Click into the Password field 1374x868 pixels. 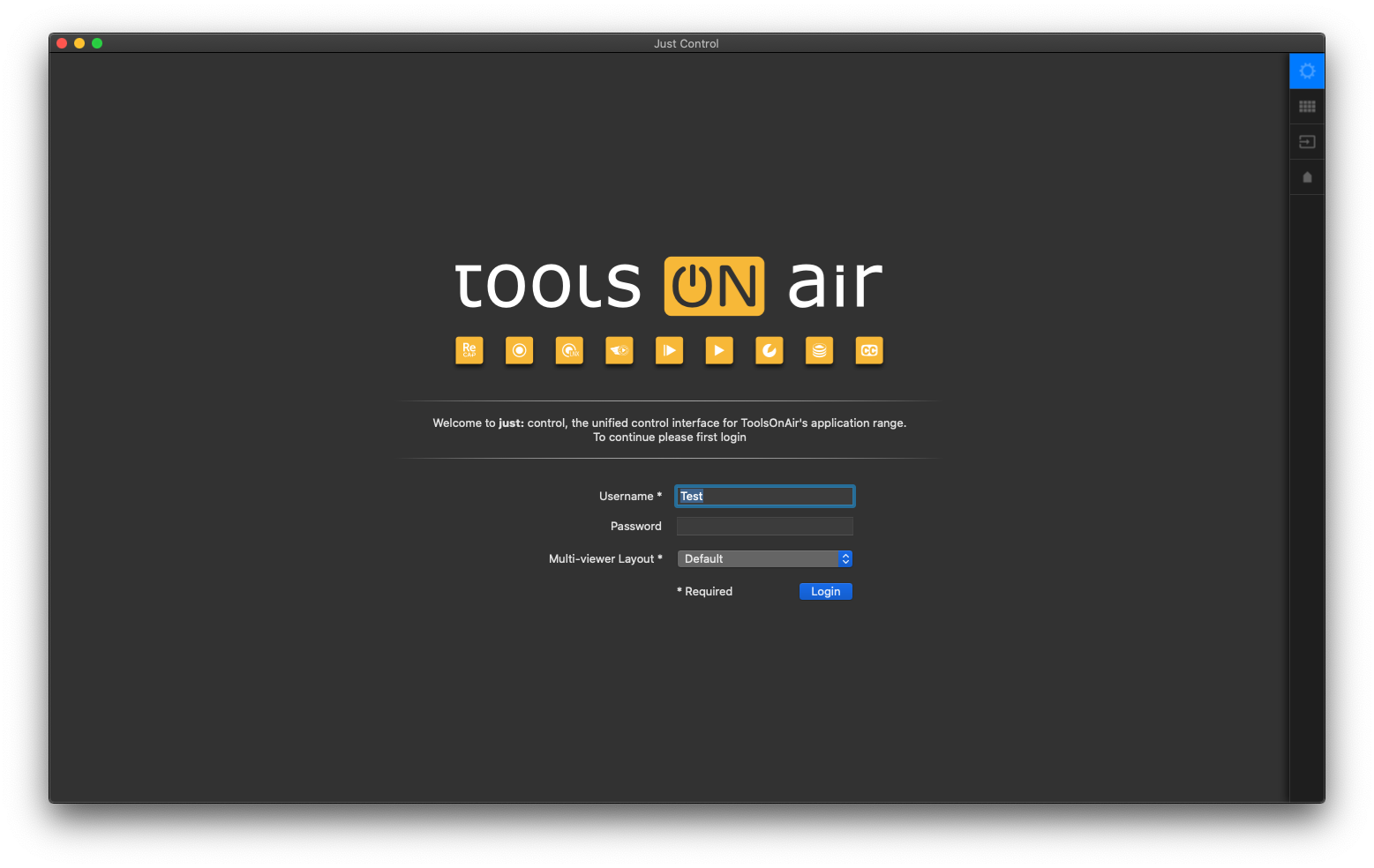765,526
